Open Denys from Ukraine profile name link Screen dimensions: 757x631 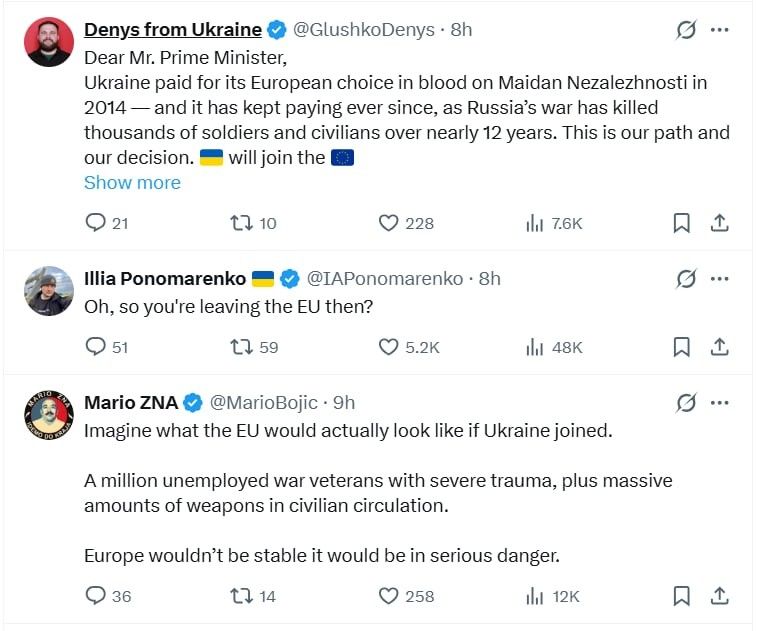click(173, 30)
